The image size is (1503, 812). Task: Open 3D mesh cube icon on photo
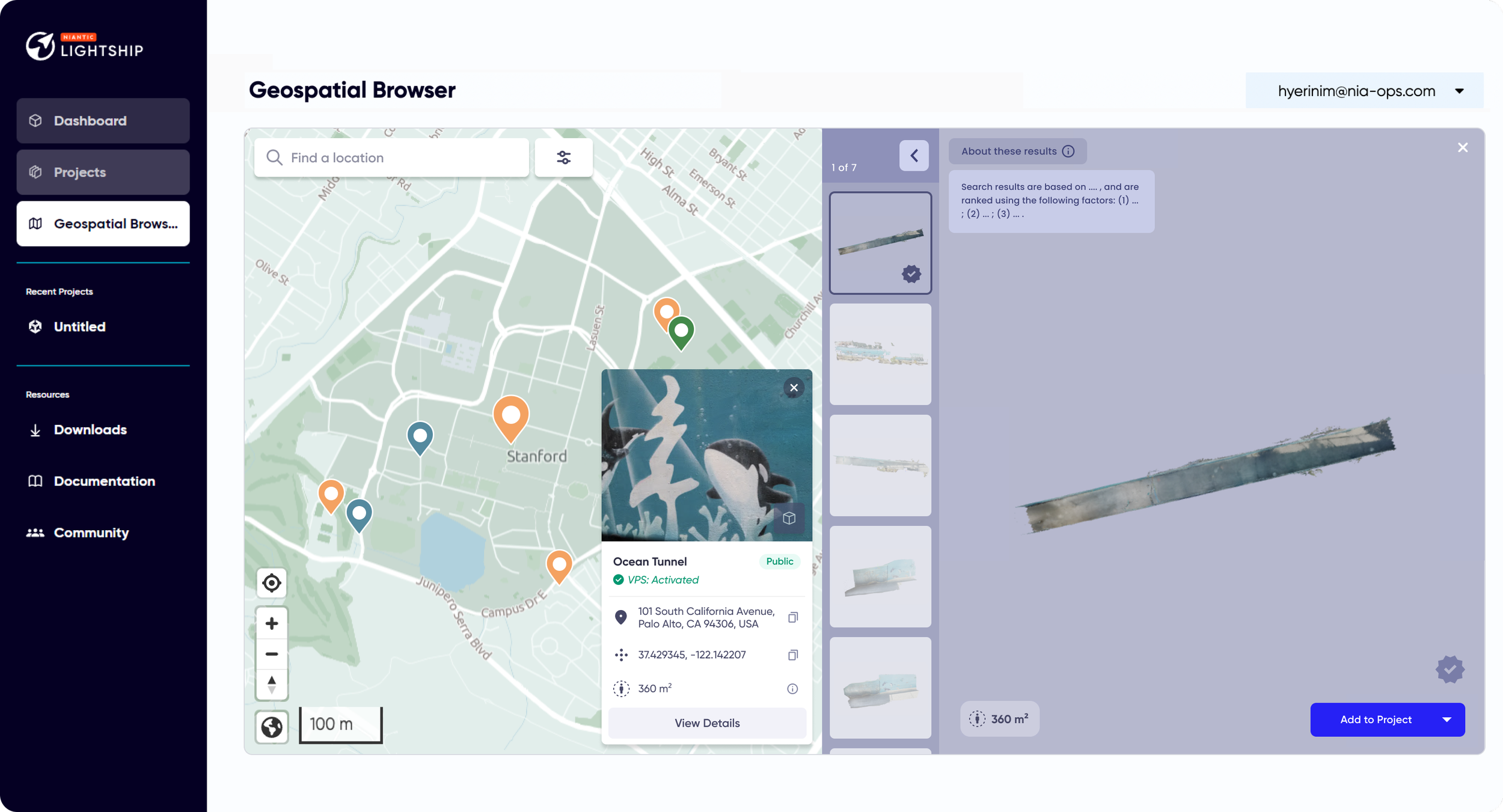(789, 518)
